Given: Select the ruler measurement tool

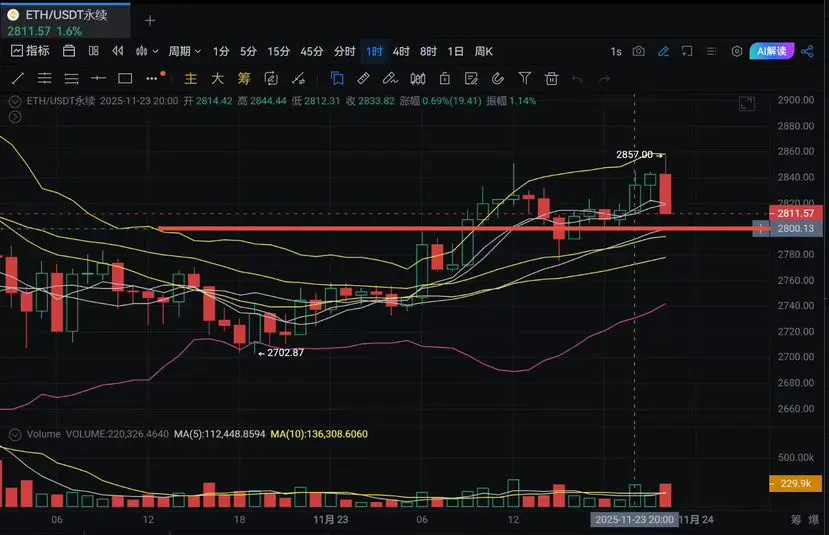Looking at the screenshot, I should [x=363, y=79].
